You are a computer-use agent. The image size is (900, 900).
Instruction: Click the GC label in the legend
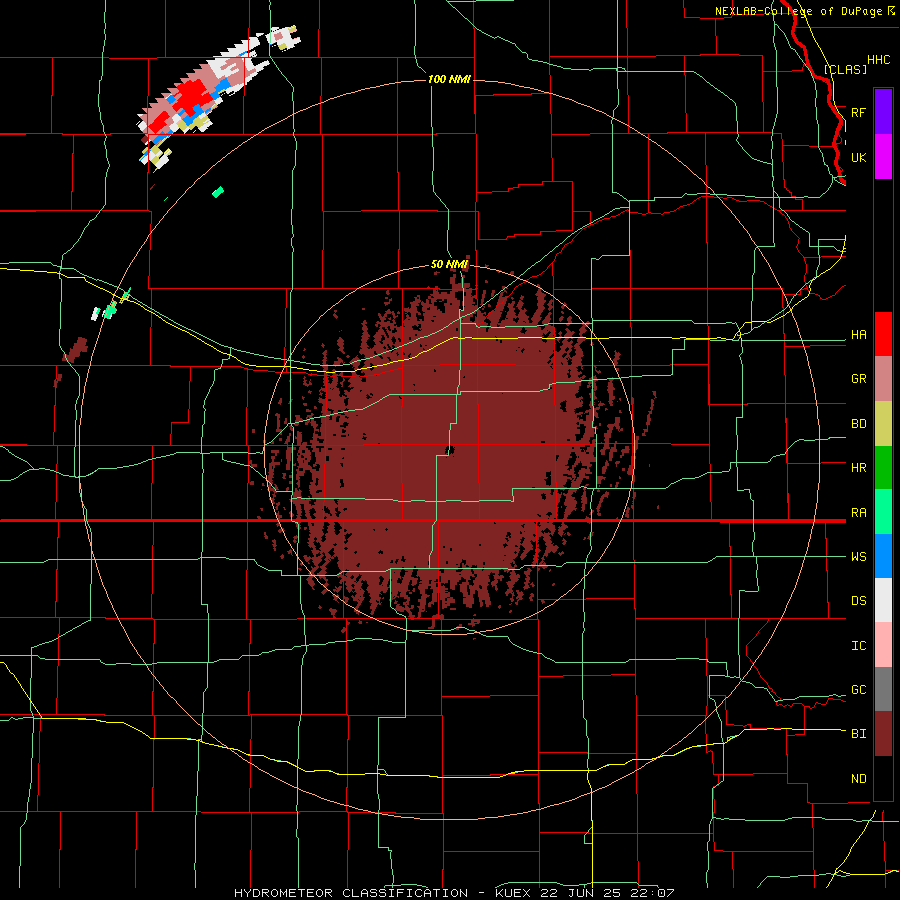tap(858, 690)
